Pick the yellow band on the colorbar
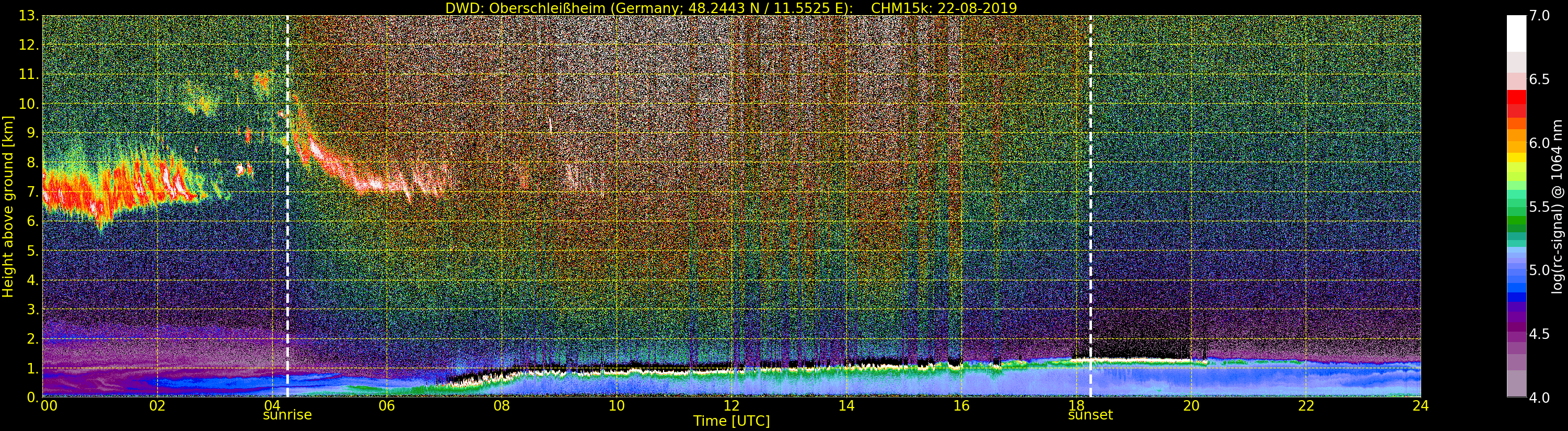The height and width of the screenshot is (431, 1568). (x=1516, y=158)
